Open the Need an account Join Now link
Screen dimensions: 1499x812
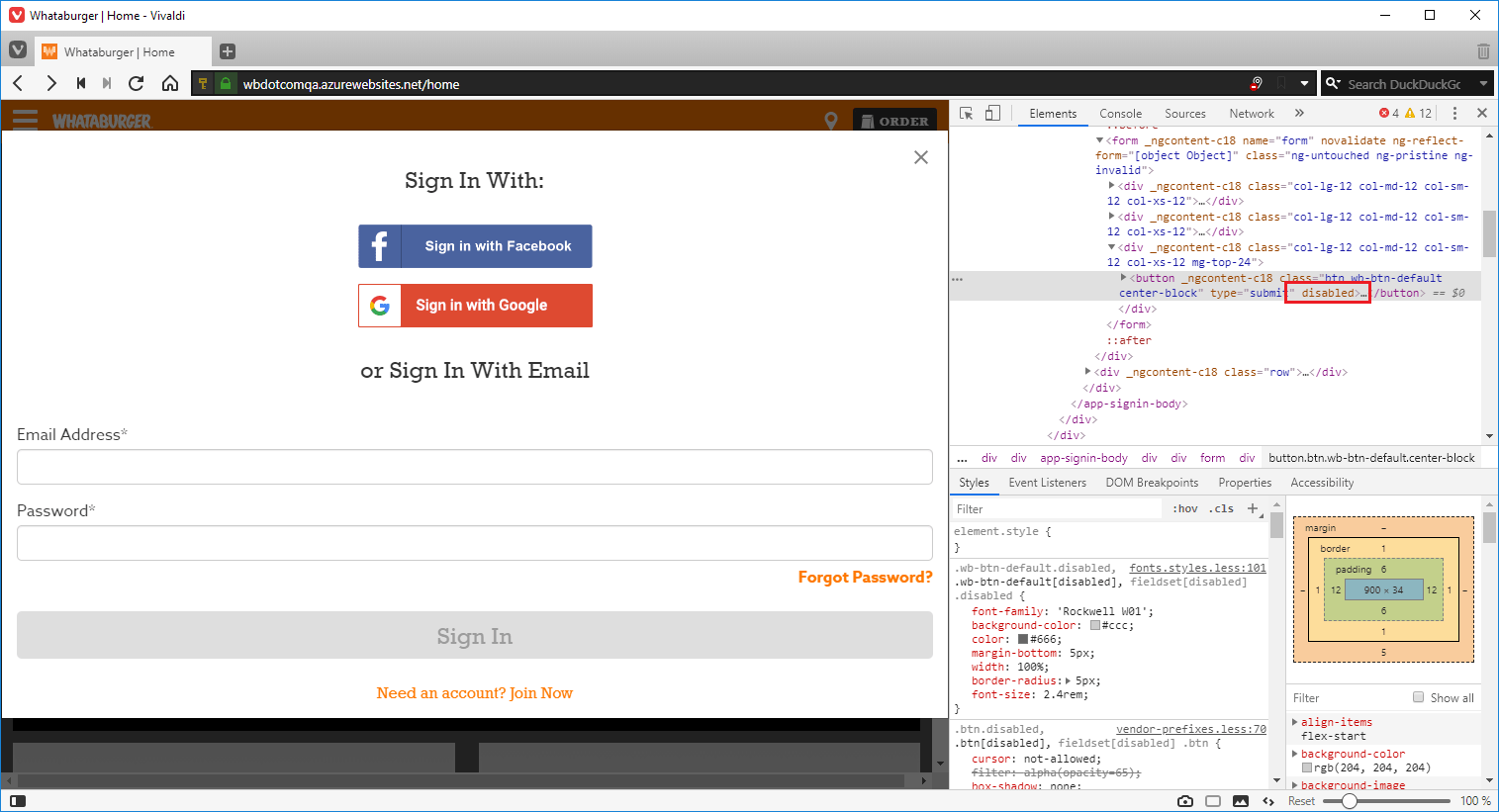click(x=475, y=693)
